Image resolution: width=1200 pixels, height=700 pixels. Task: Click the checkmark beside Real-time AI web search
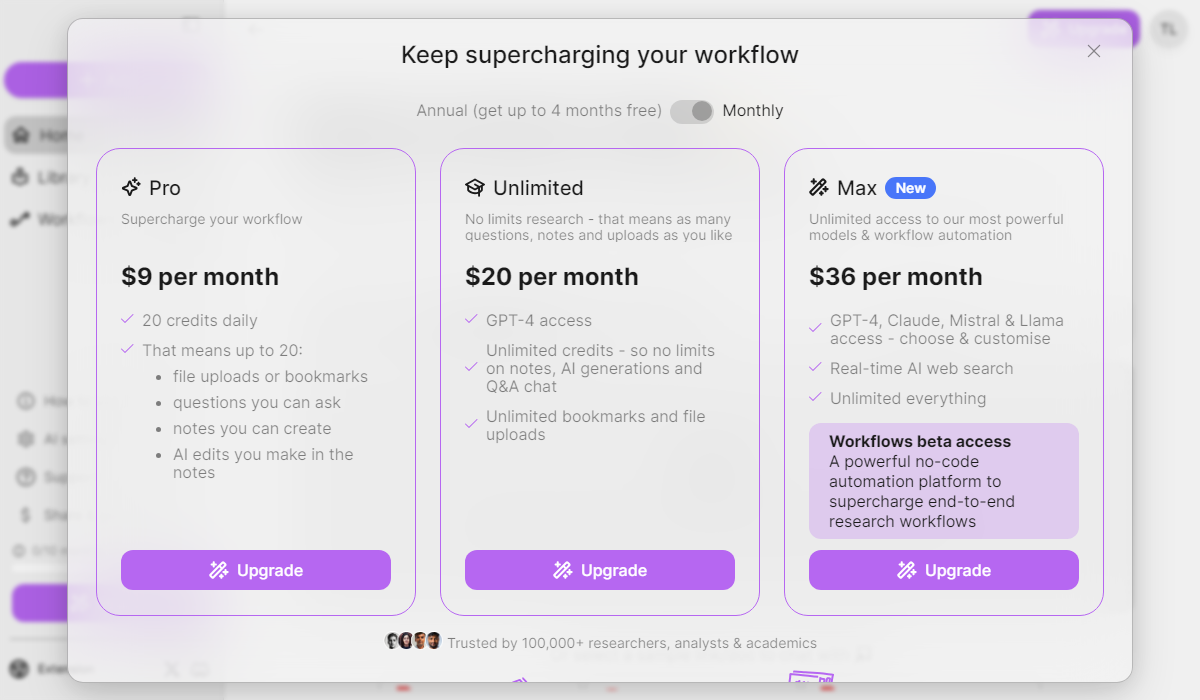tap(815, 368)
